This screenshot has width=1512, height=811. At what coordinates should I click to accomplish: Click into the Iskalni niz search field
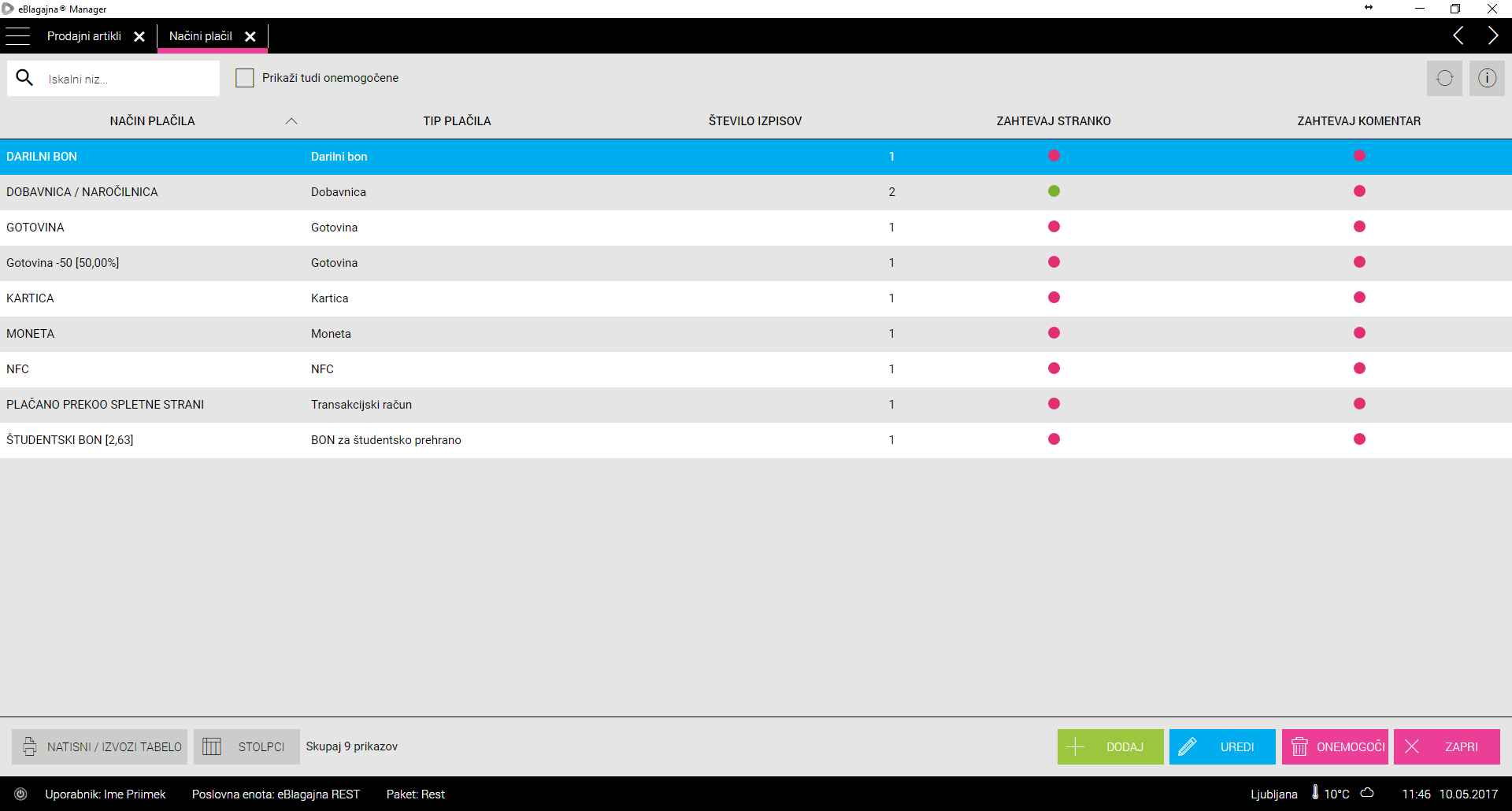click(126, 80)
